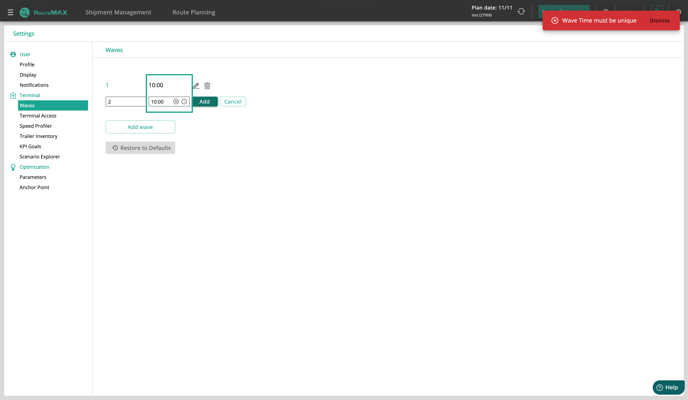Click the Add wave button
The height and width of the screenshot is (400, 688).
(x=140, y=127)
